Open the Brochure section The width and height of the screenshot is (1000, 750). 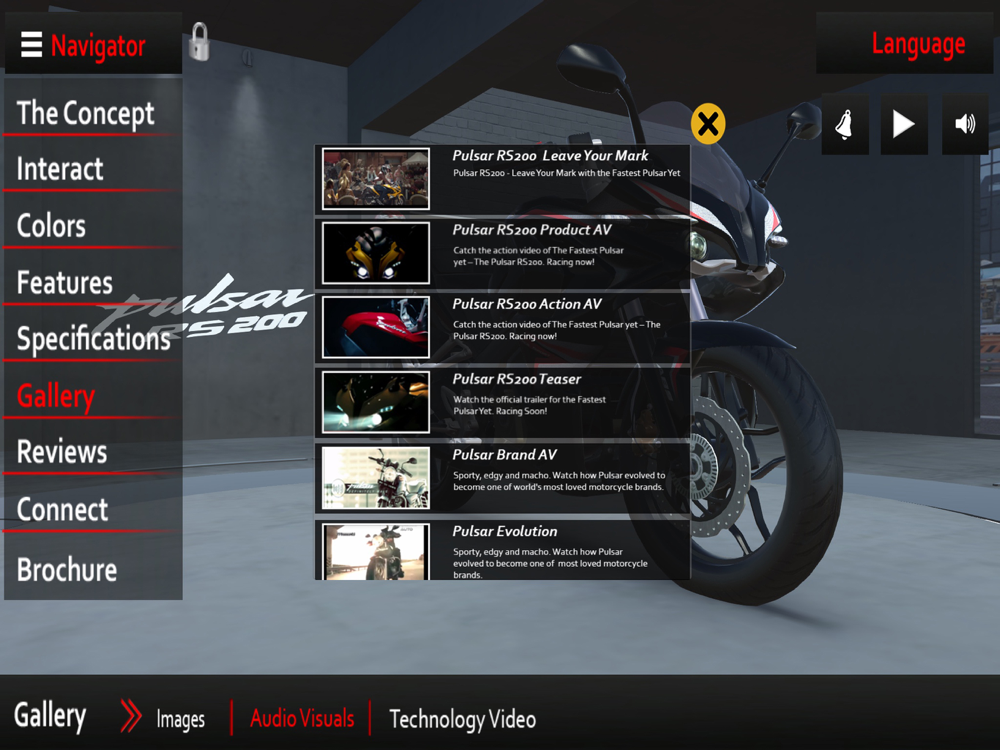tap(93, 570)
